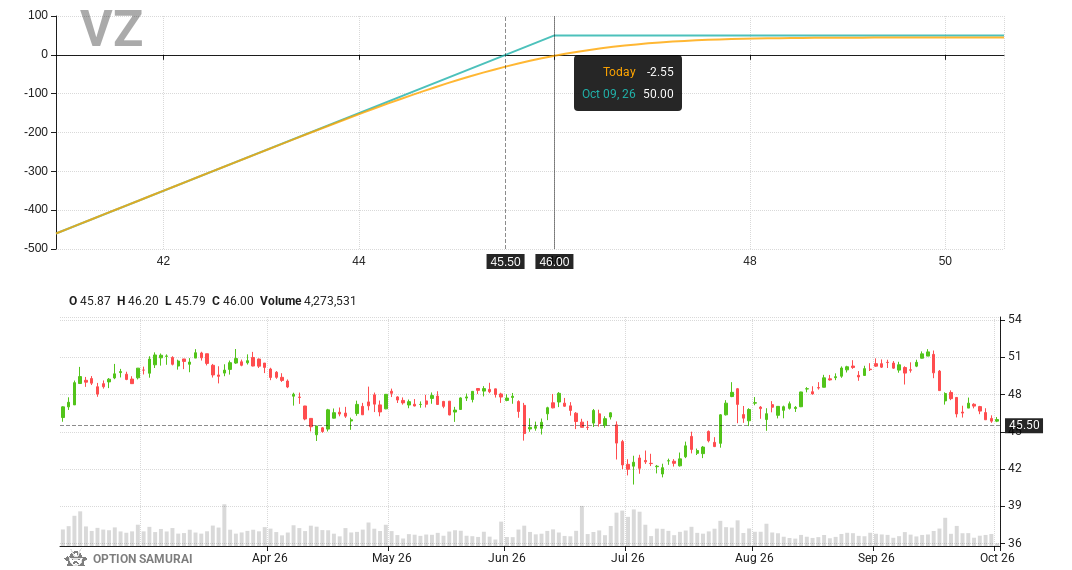Click the 54 price label on candlestick axis
Viewport: 1072px width, 570px height.
point(1015,319)
